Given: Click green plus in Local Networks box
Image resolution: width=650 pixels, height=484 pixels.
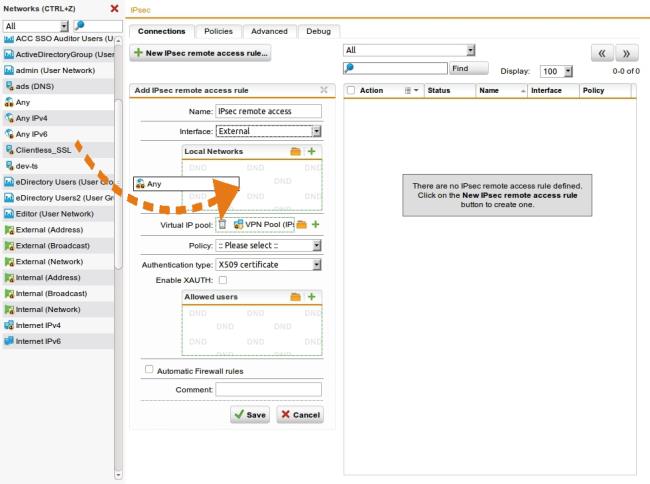Looking at the screenshot, I should [x=311, y=151].
